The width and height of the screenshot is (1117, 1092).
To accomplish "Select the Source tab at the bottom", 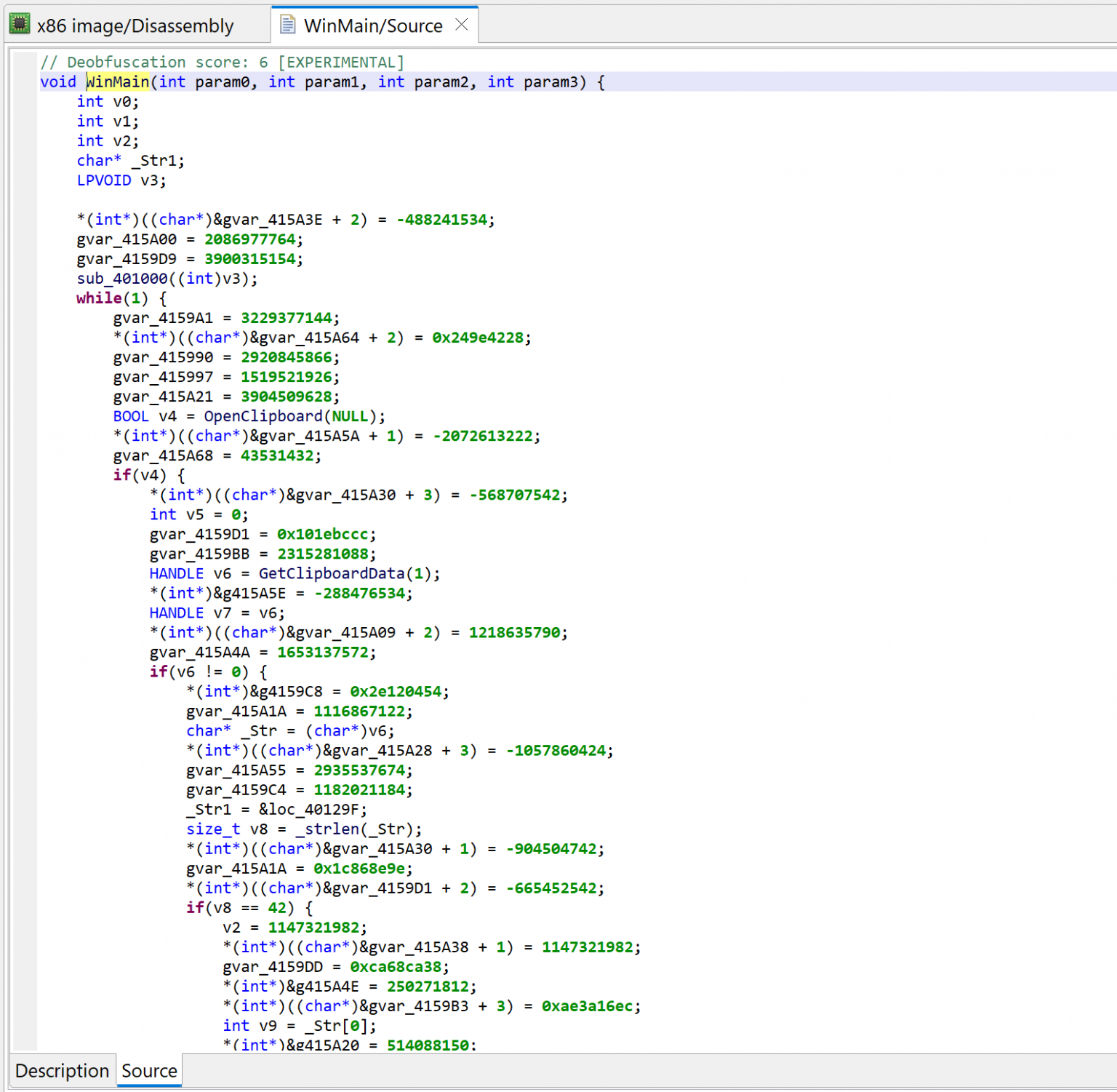I will pos(148,1070).
